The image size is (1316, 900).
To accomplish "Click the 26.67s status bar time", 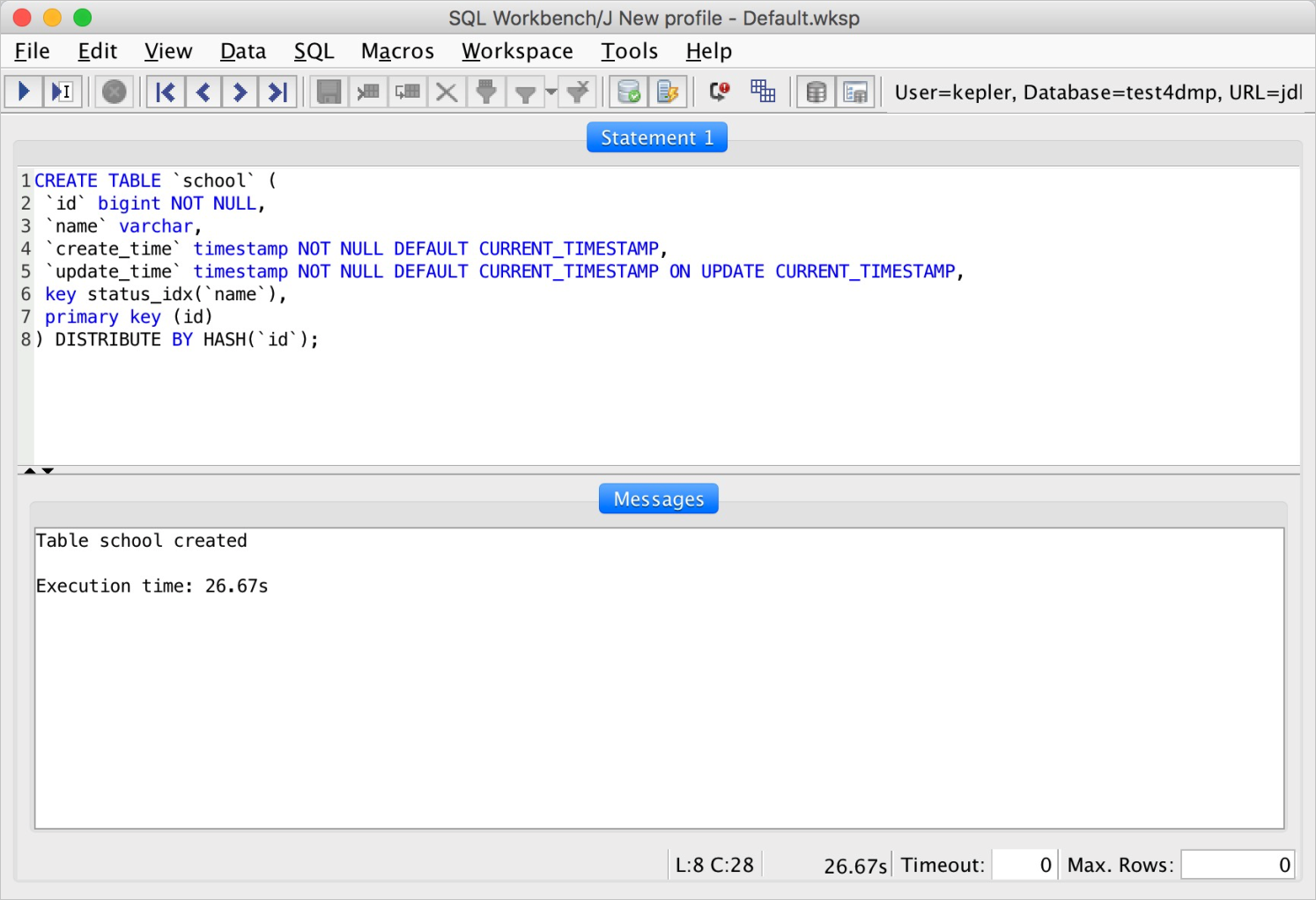I will coord(854,866).
